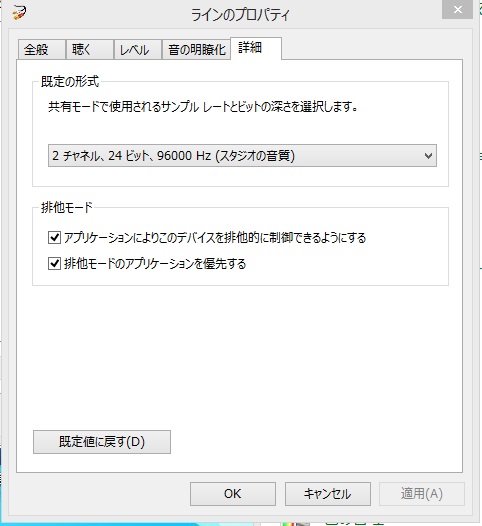Close the ラインのプロパティ dialog with X
Screen dimensions: 482x526
click(x=457, y=9)
